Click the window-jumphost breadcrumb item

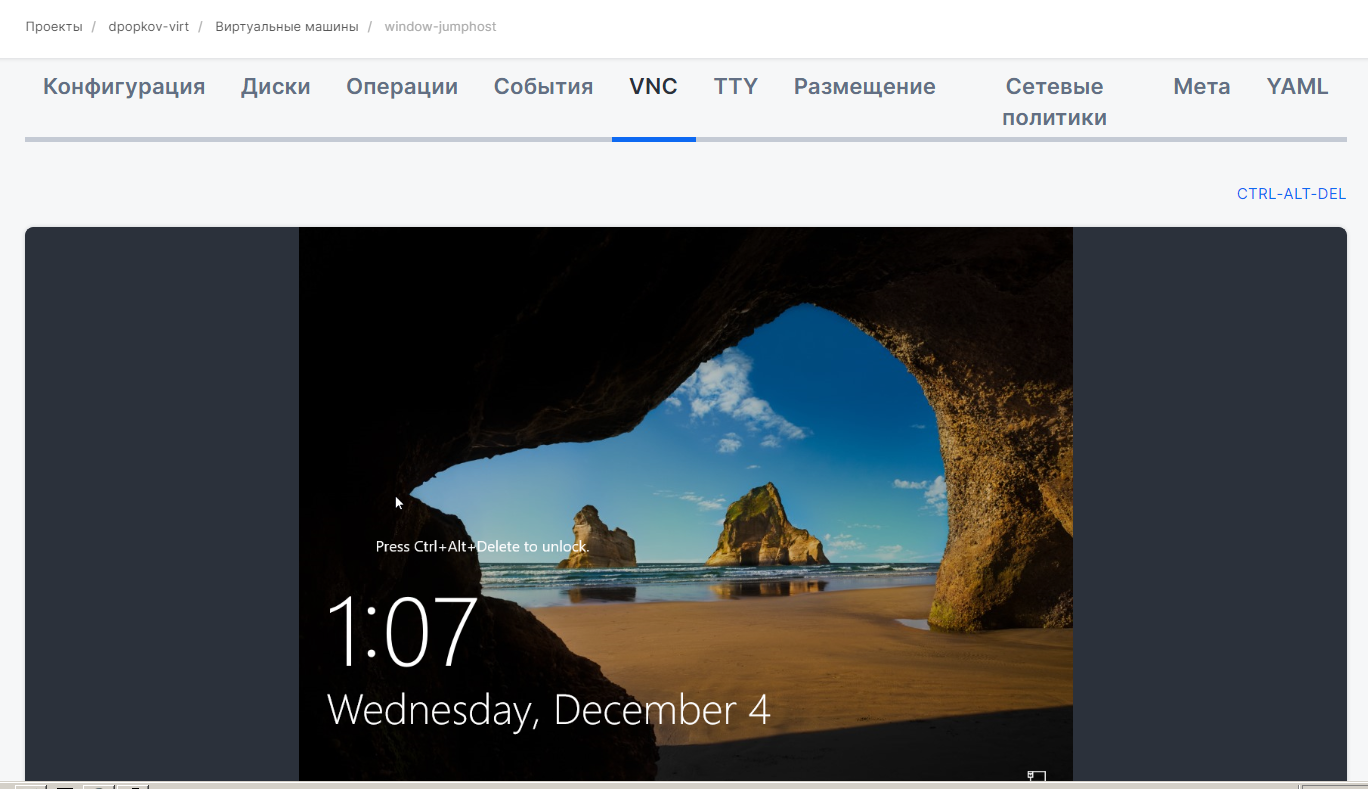(x=440, y=27)
